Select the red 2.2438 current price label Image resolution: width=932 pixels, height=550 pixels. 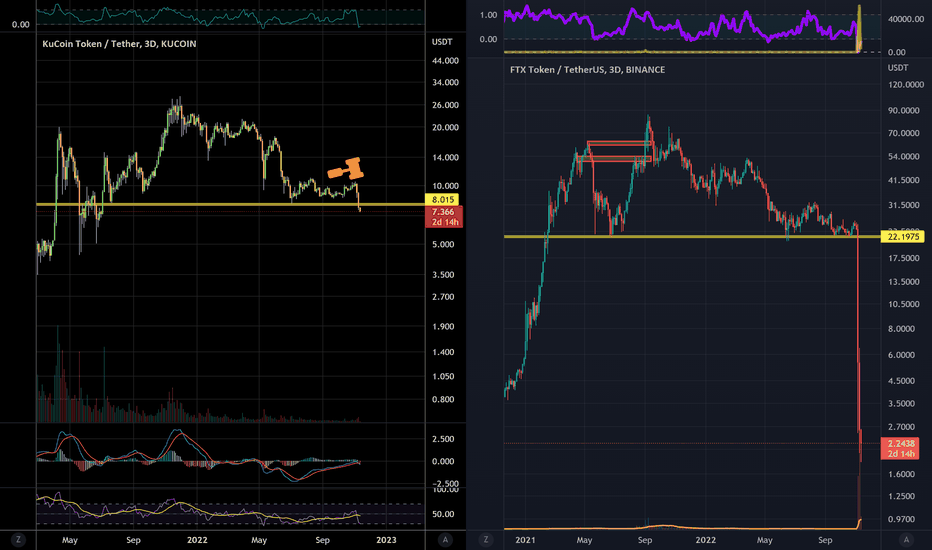(900, 448)
